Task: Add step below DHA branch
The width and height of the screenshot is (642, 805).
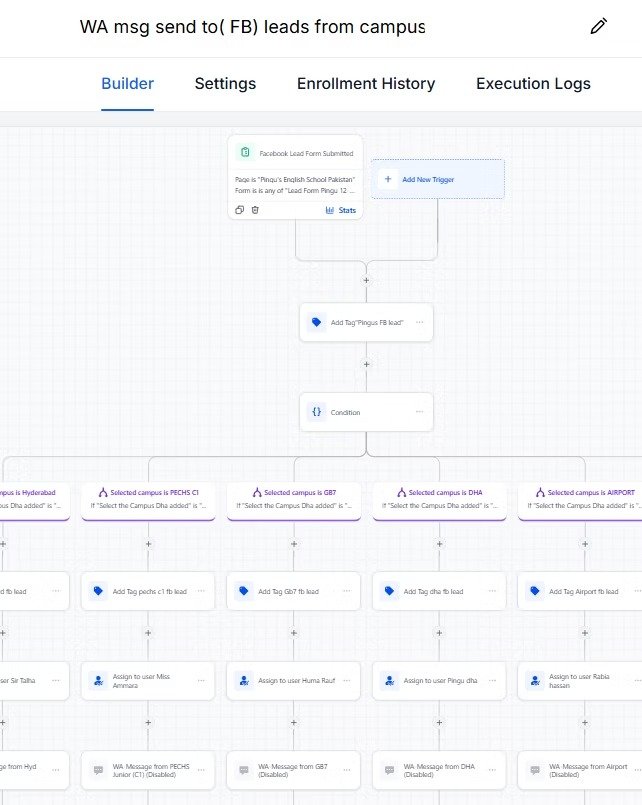Action: point(439,544)
